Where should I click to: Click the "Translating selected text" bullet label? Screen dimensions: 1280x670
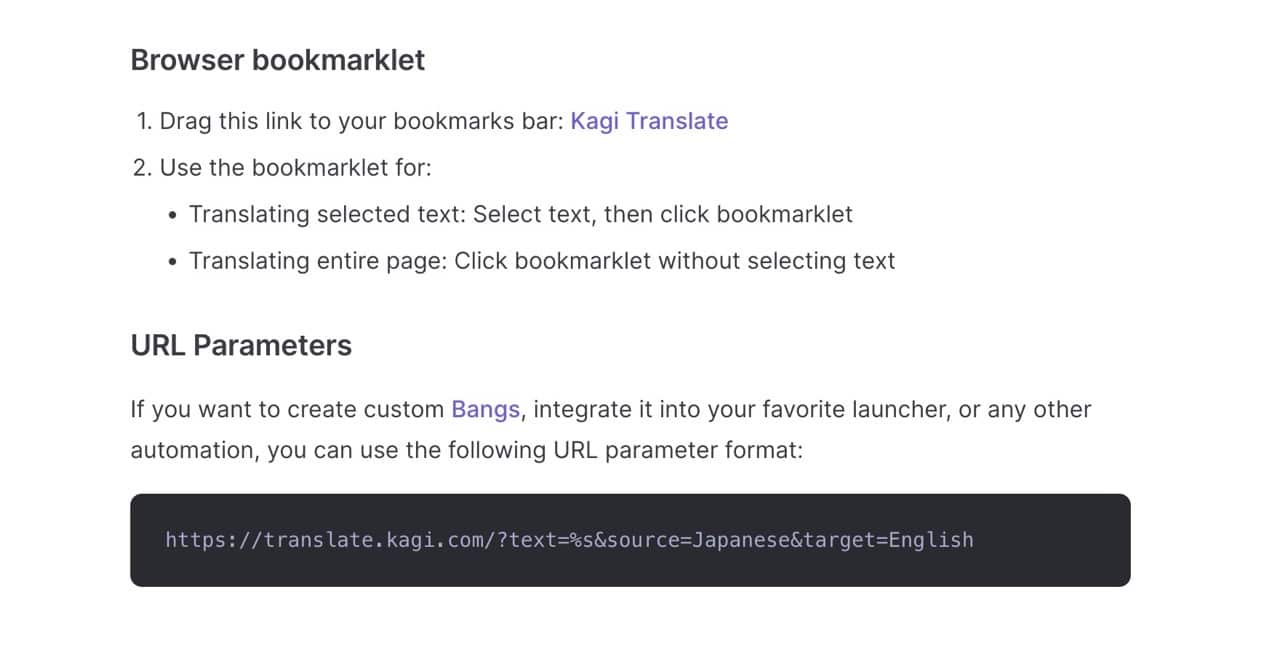pyautogui.click(x=328, y=214)
